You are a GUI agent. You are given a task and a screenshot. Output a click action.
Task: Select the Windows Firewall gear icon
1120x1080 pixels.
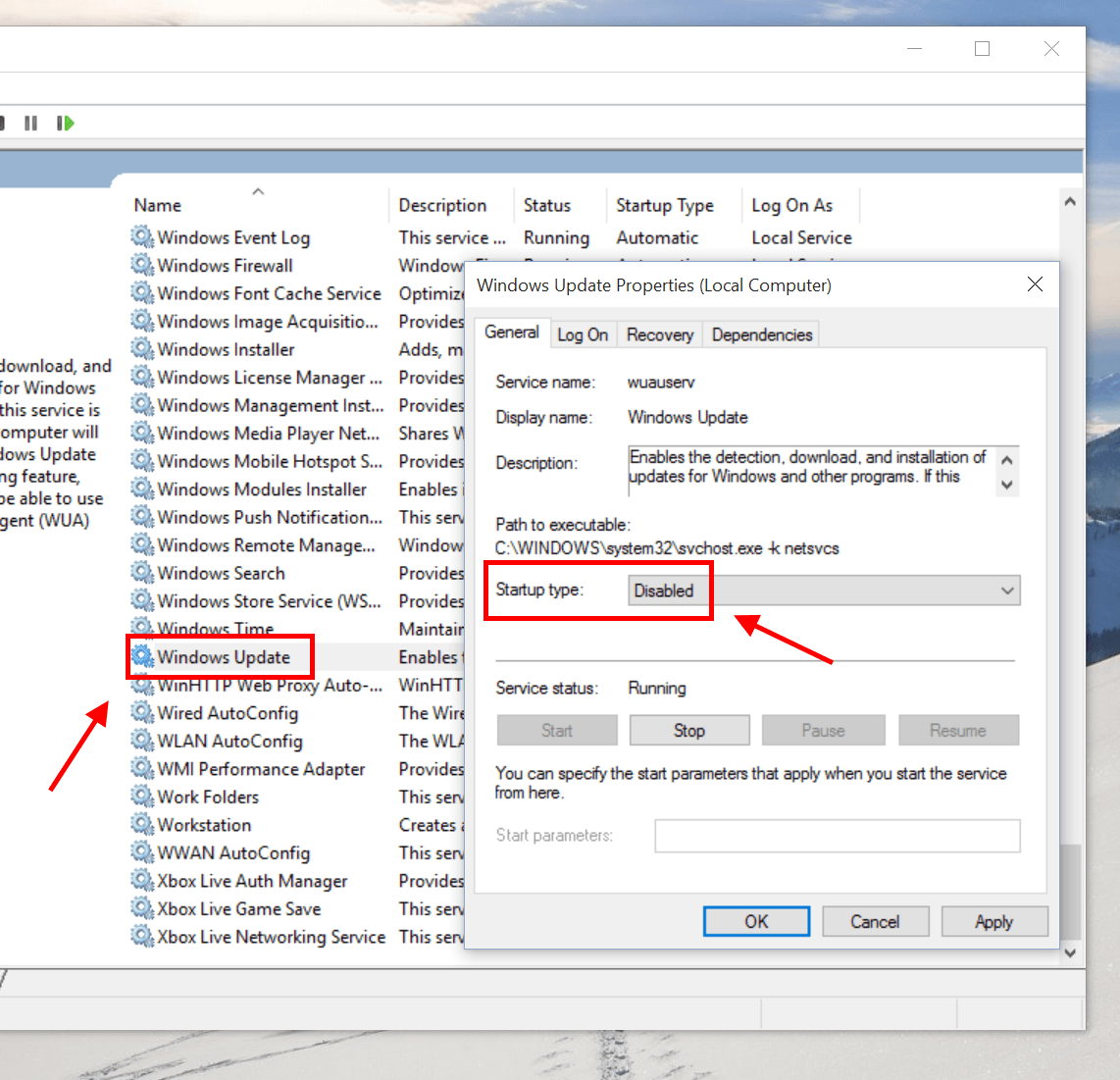(143, 265)
